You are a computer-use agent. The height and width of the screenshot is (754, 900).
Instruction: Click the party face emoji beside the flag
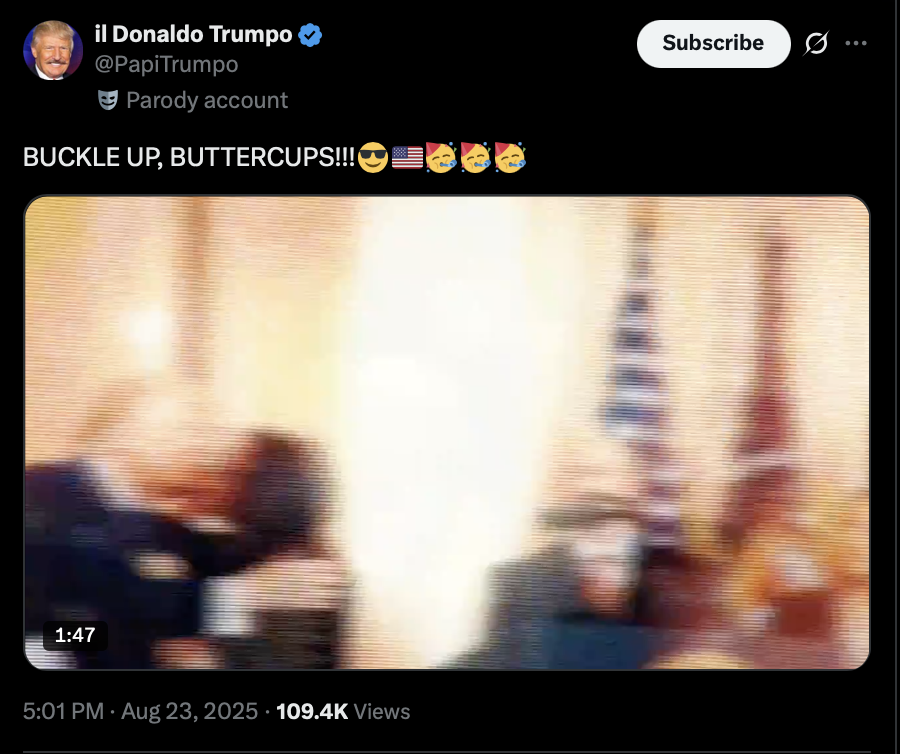[x=441, y=157]
